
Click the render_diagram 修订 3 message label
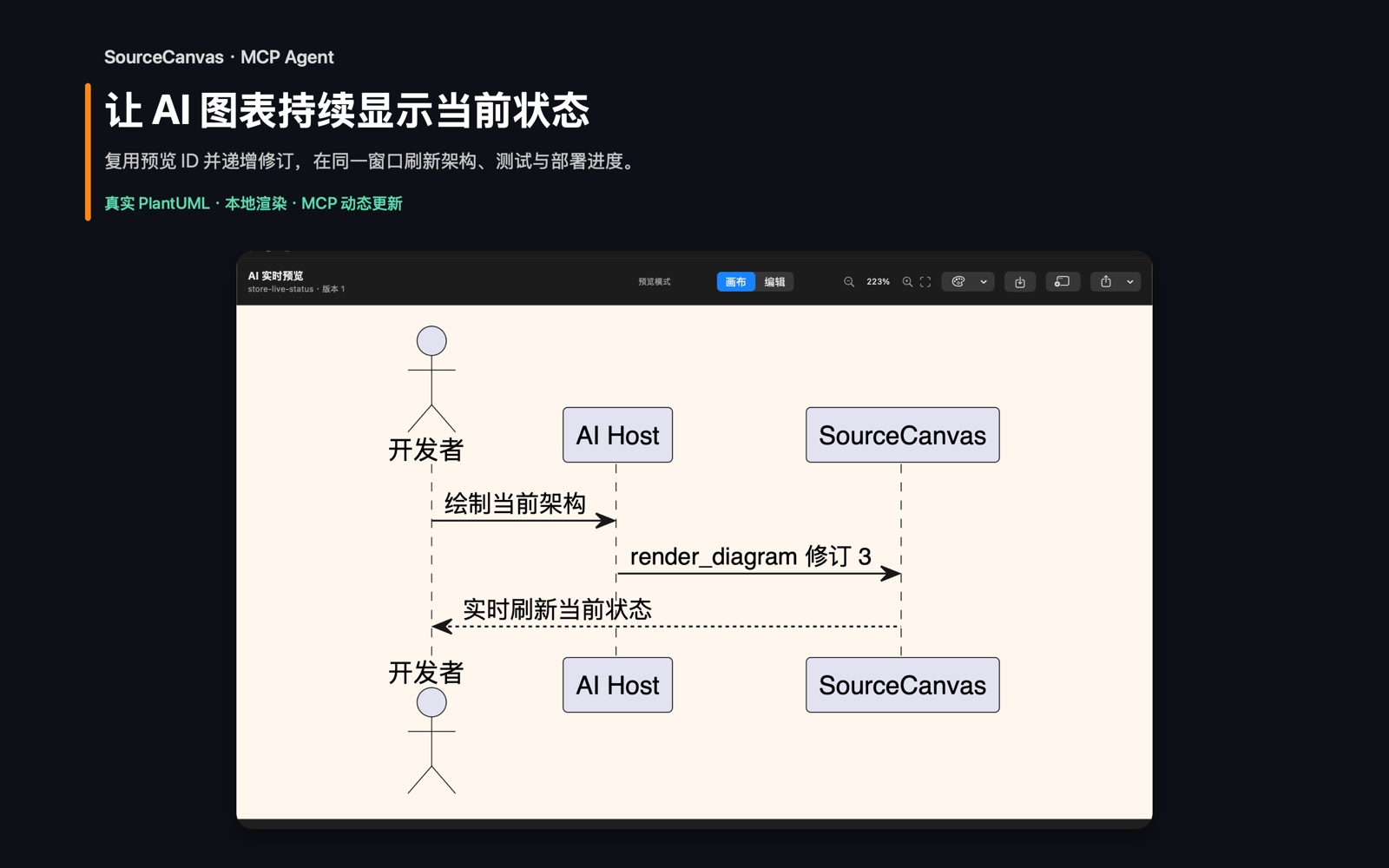pos(750,556)
